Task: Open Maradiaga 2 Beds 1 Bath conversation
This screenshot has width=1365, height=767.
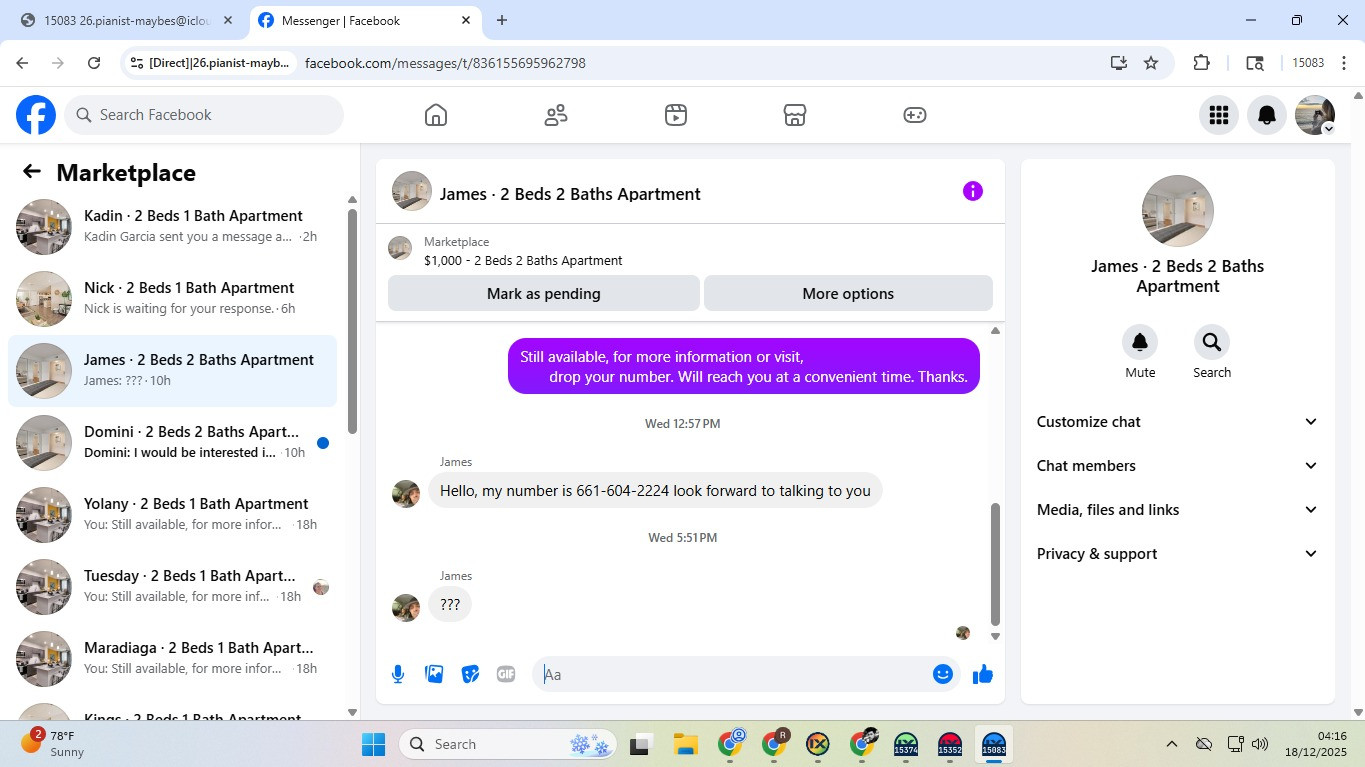Action: pos(172,659)
